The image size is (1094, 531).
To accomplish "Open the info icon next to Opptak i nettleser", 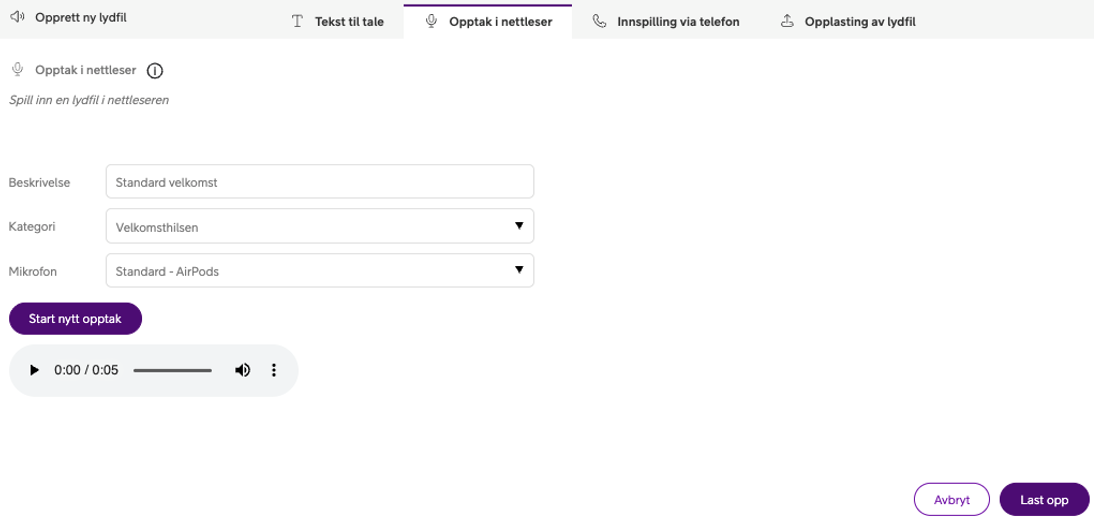I will click(x=155, y=71).
